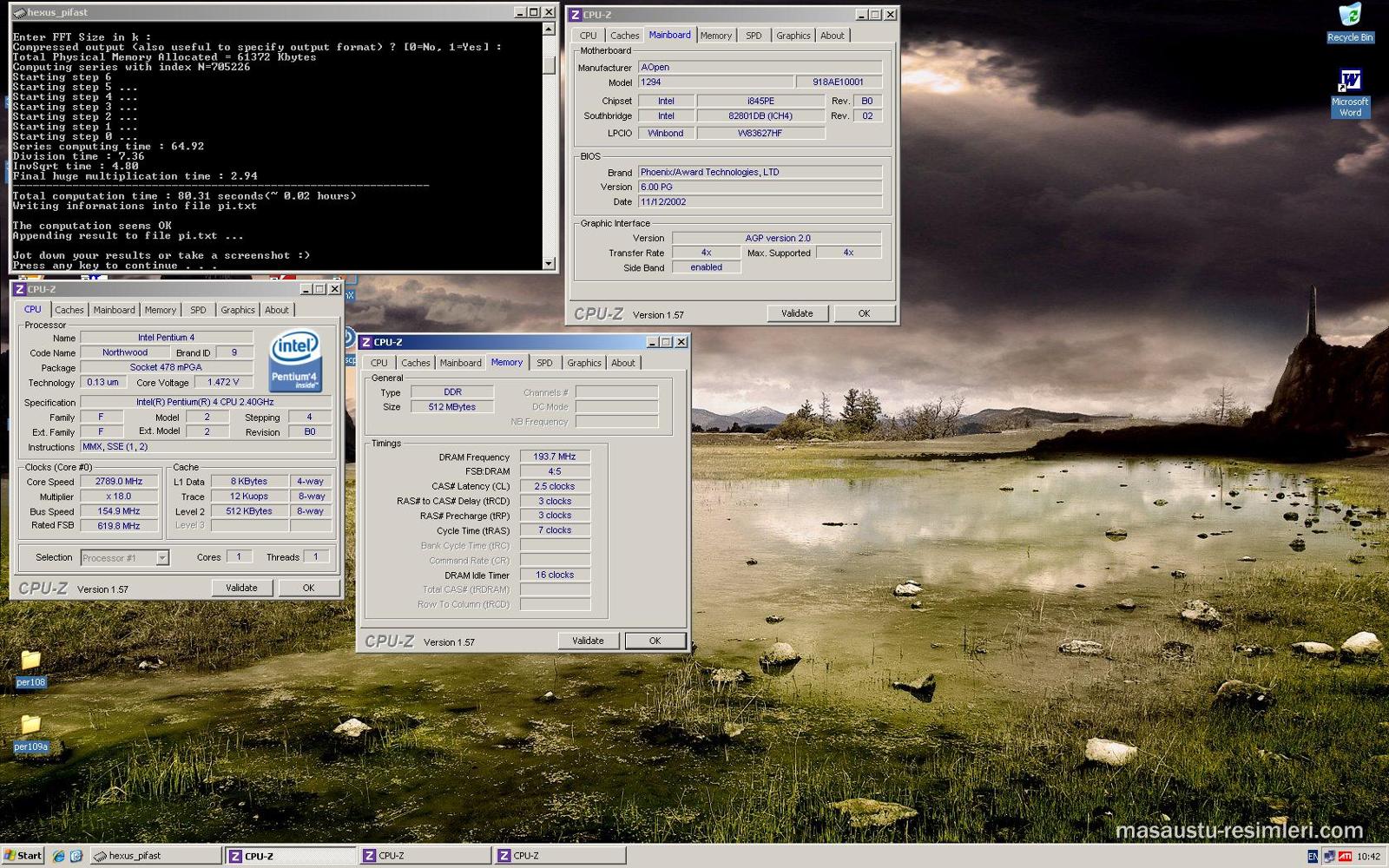Open the ATI tray icon
1389x868 pixels.
pos(1345,857)
